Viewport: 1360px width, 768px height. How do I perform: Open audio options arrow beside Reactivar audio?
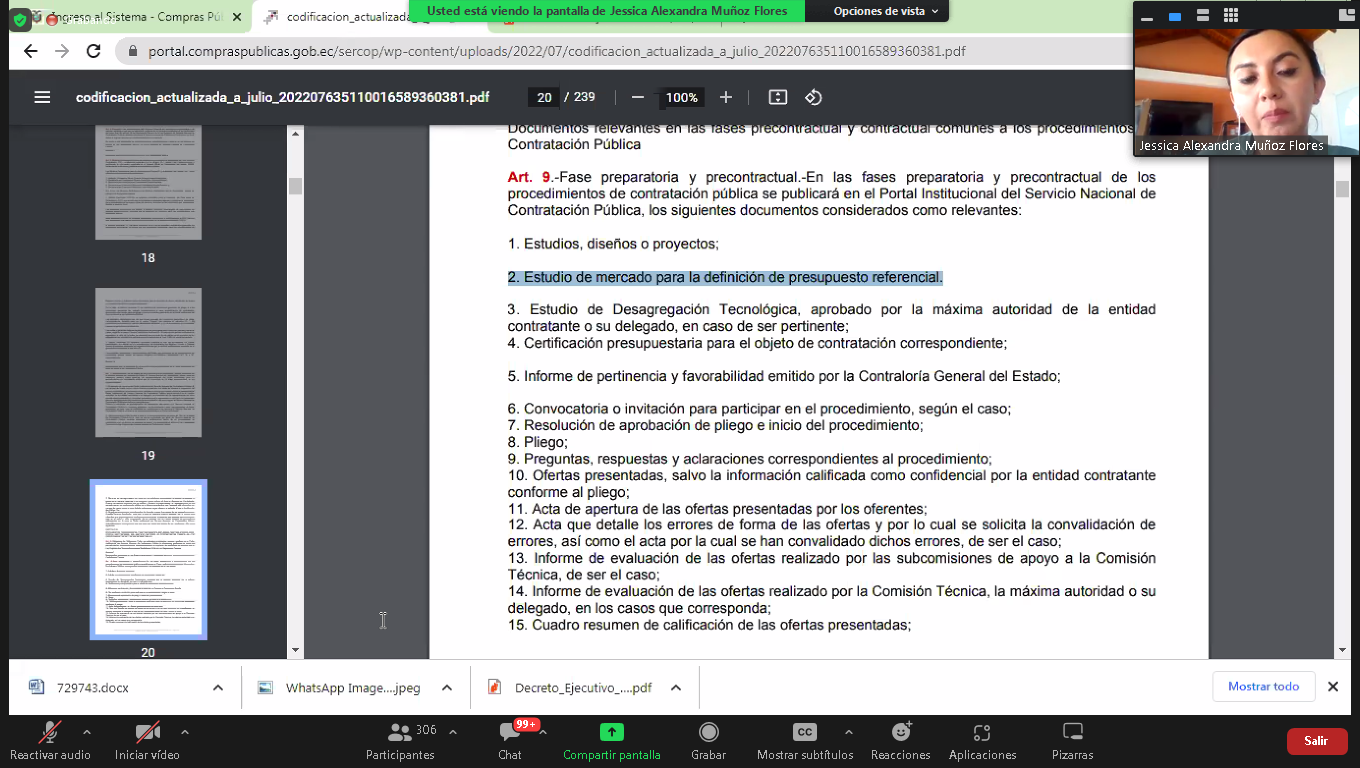(x=87, y=731)
